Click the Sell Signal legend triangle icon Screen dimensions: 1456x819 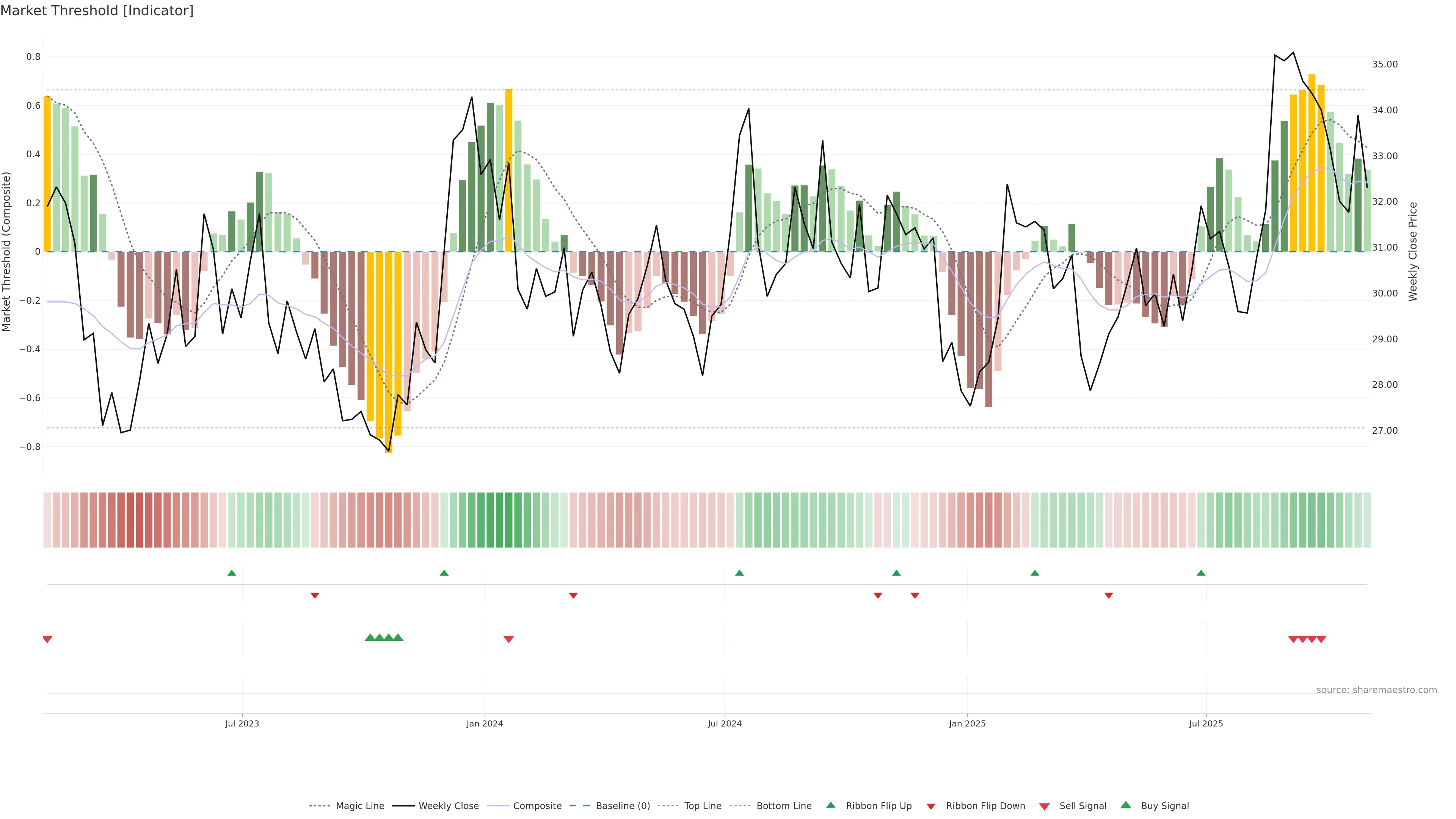click(x=1044, y=806)
